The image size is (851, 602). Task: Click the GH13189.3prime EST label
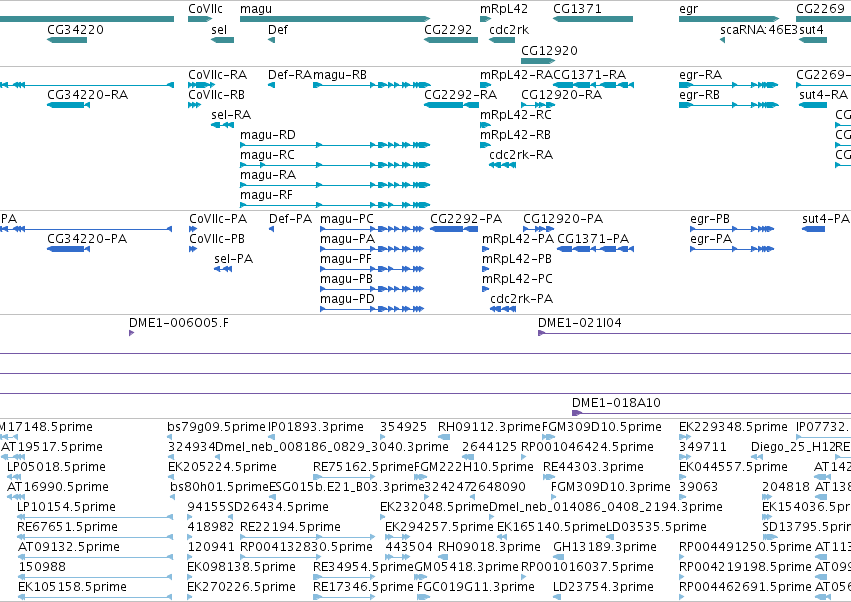605,547
